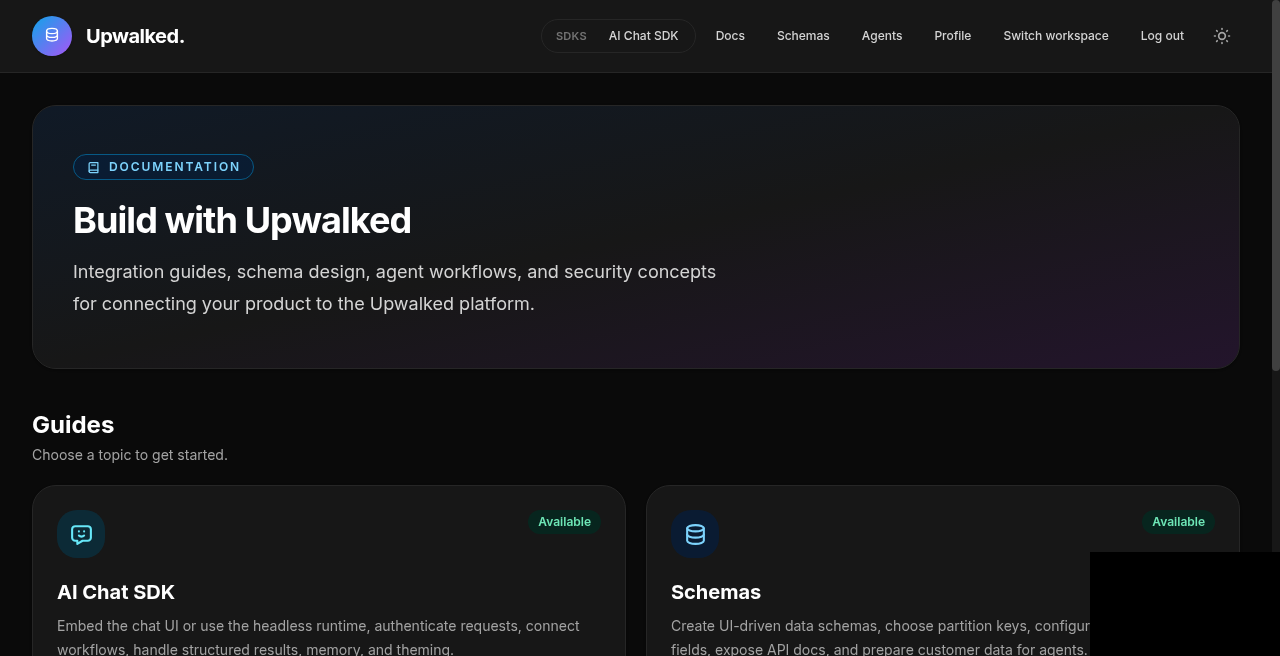Open the Docs navigation link
1280x656 pixels.
point(730,36)
